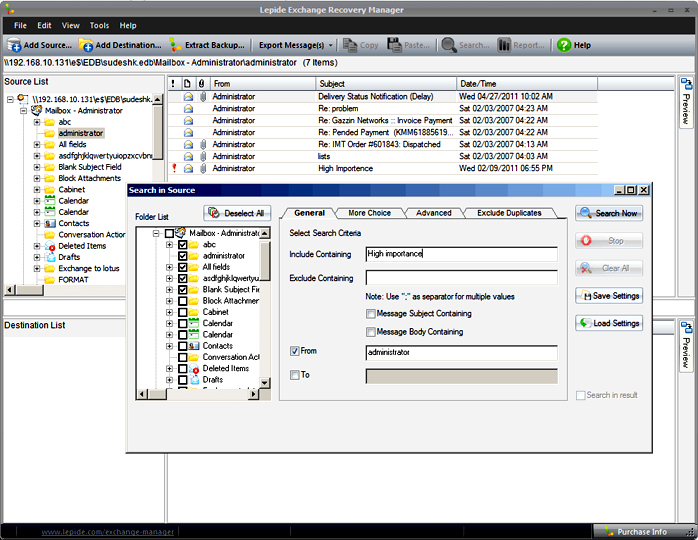698x540 pixels.
Task: Uncheck the From checkbox
Action: [294, 351]
